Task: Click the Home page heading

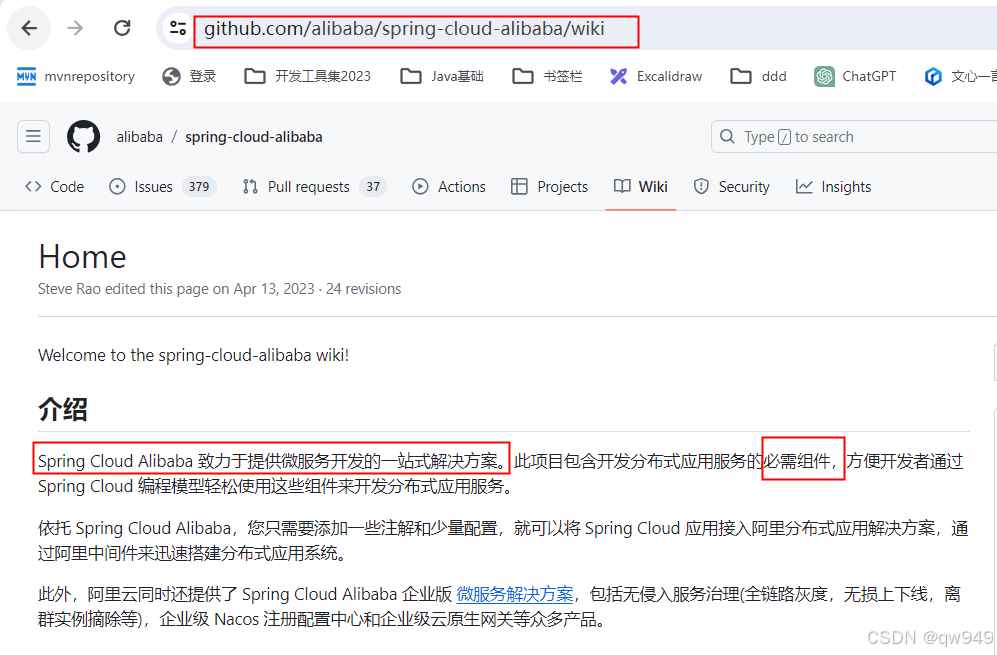Action: point(83,257)
